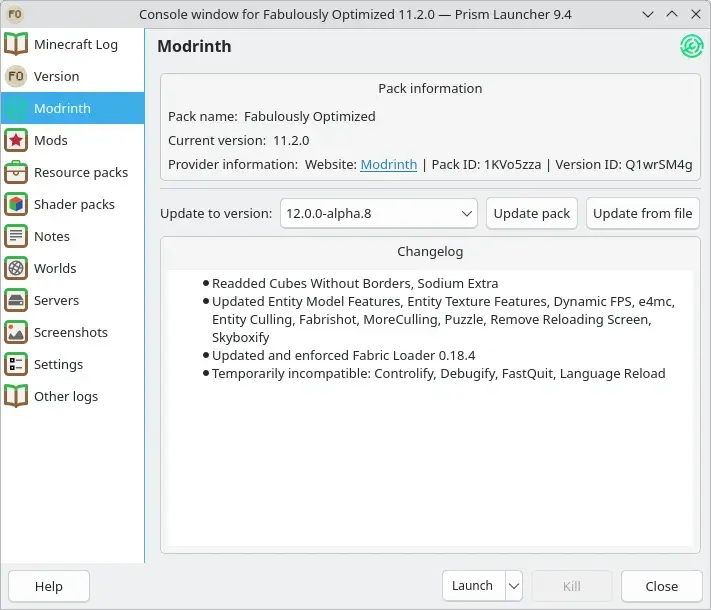The height and width of the screenshot is (610, 711).
Task: Click the Mods star icon
Action: (16, 140)
